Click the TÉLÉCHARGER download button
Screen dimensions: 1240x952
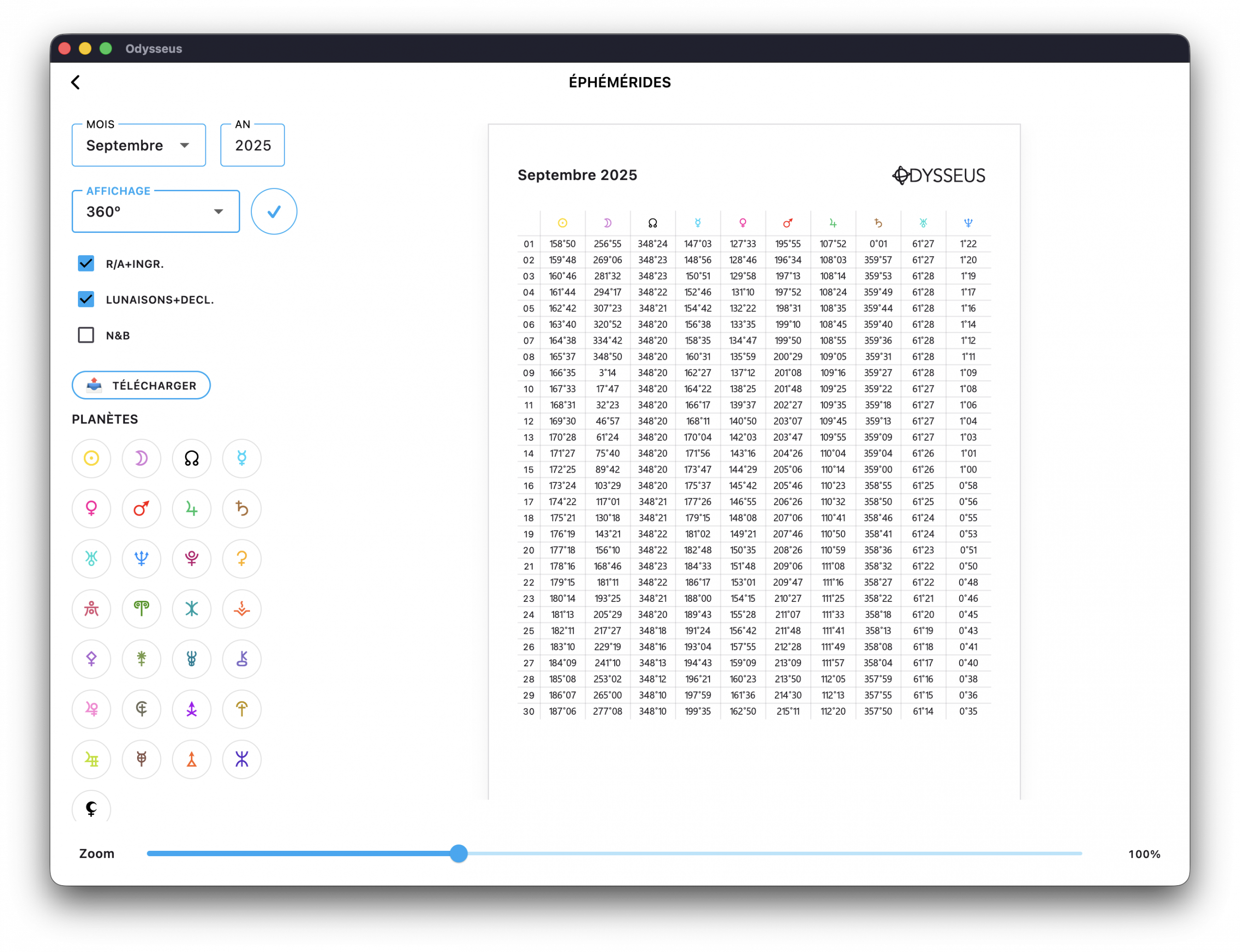pyautogui.click(x=141, y=385)
